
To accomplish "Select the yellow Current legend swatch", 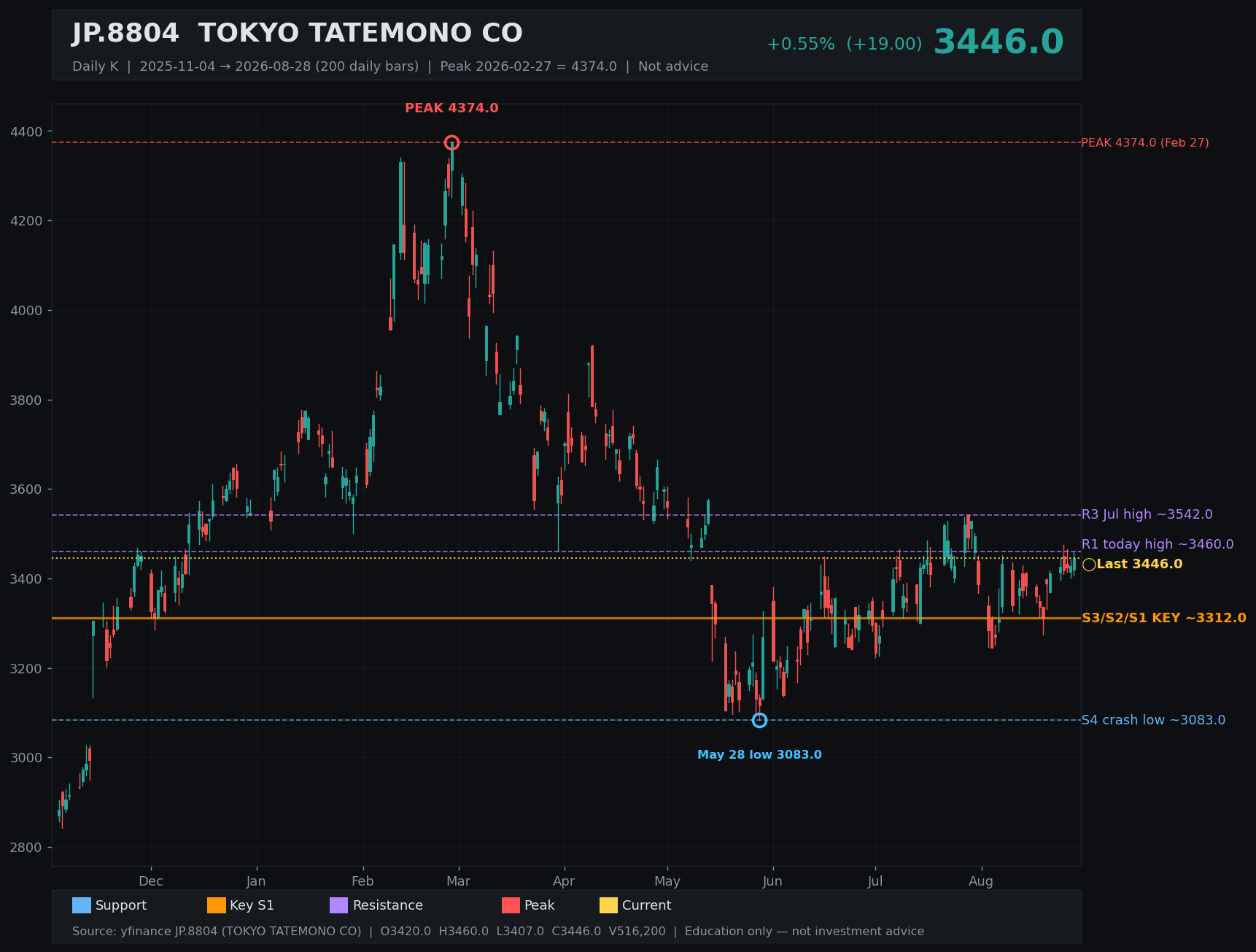I will coord(608,905).
